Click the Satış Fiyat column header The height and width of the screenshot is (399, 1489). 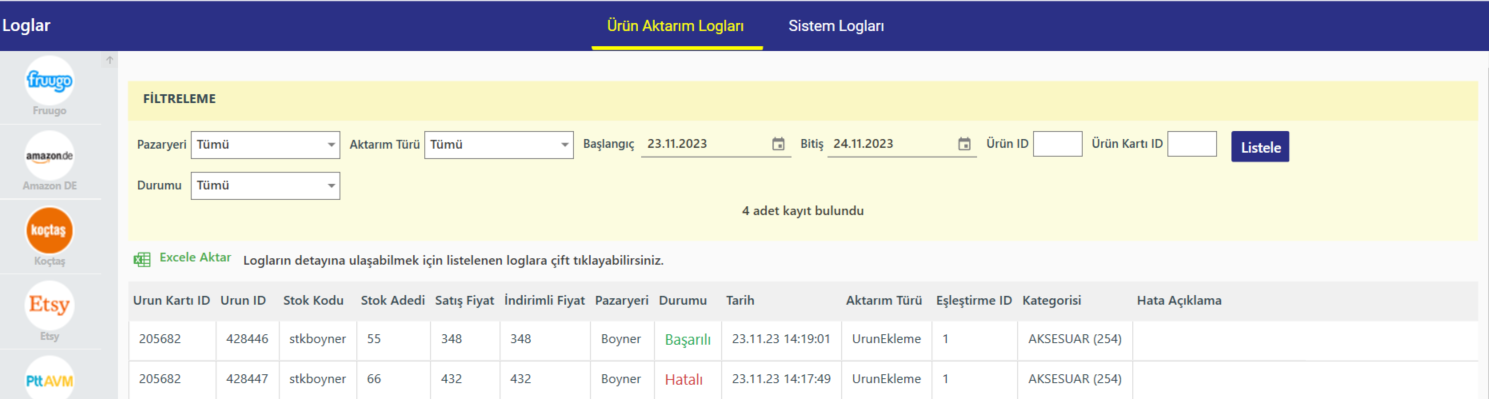pos(465,300)
